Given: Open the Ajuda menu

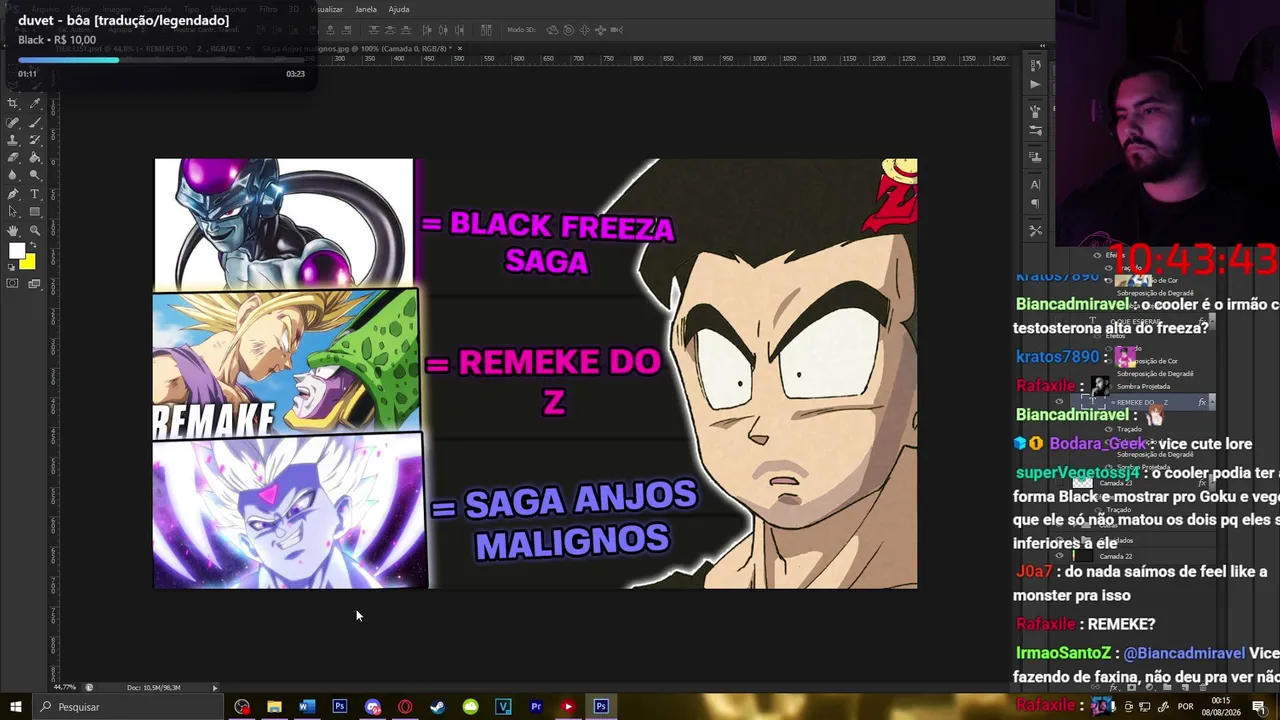Looking at the screenshot, I should tap(399, 9).
